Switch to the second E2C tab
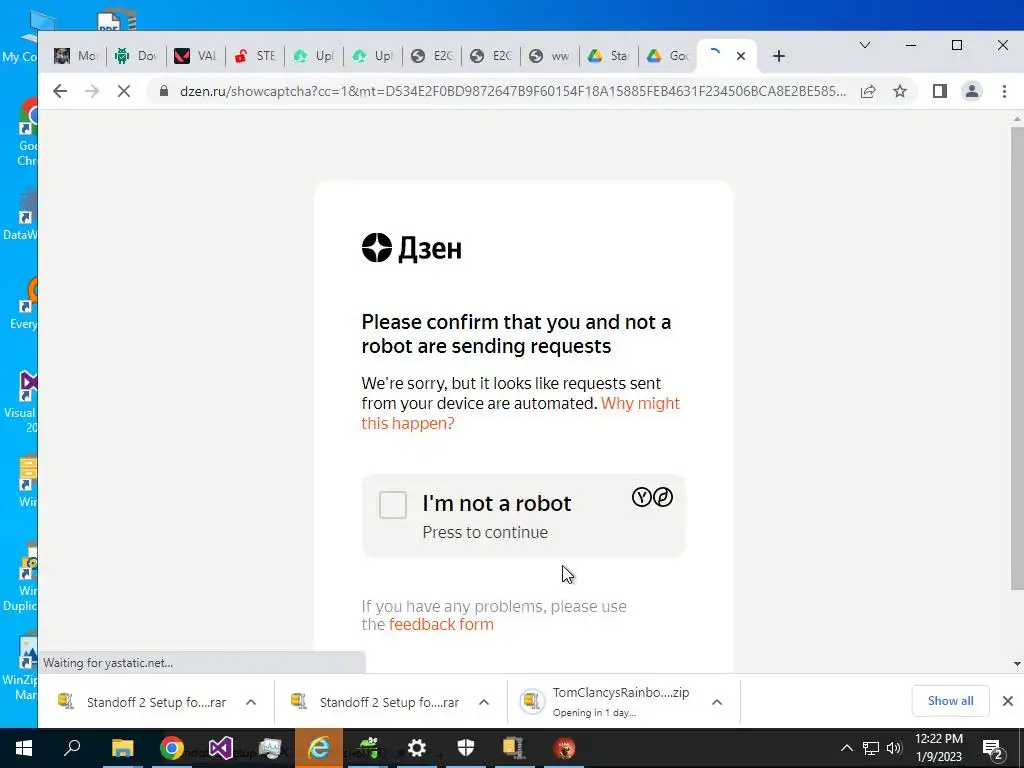1024x768 pixels. pos(490,56)
